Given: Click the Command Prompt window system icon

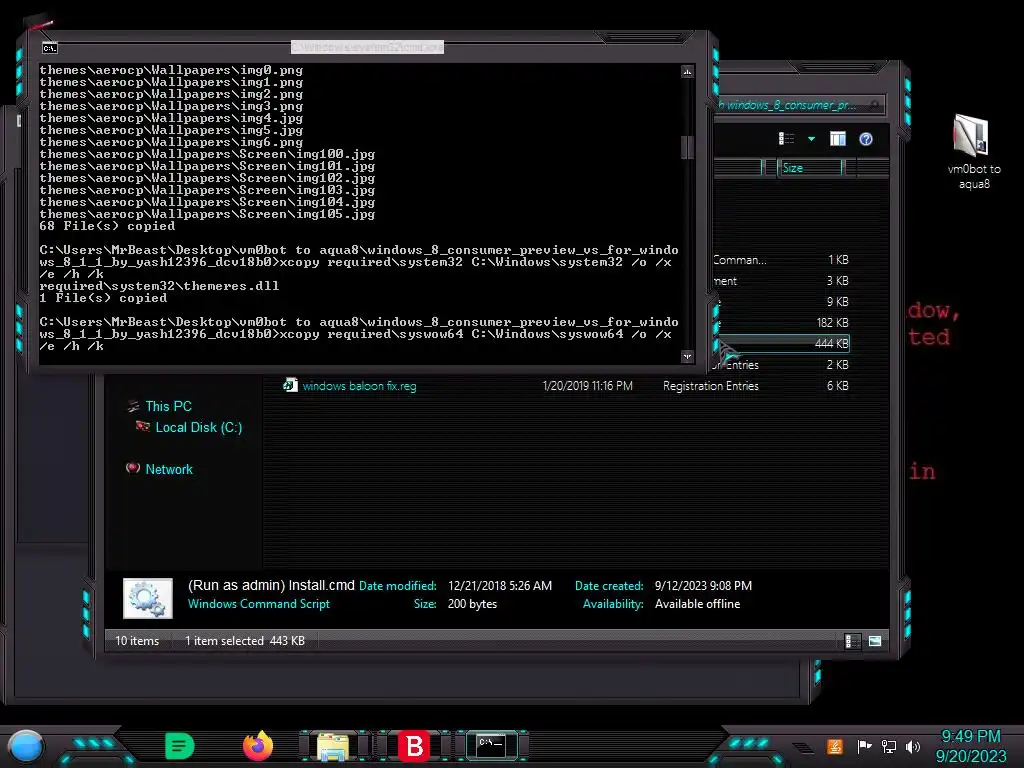Looking at the screenshot, I should [50, 48].
